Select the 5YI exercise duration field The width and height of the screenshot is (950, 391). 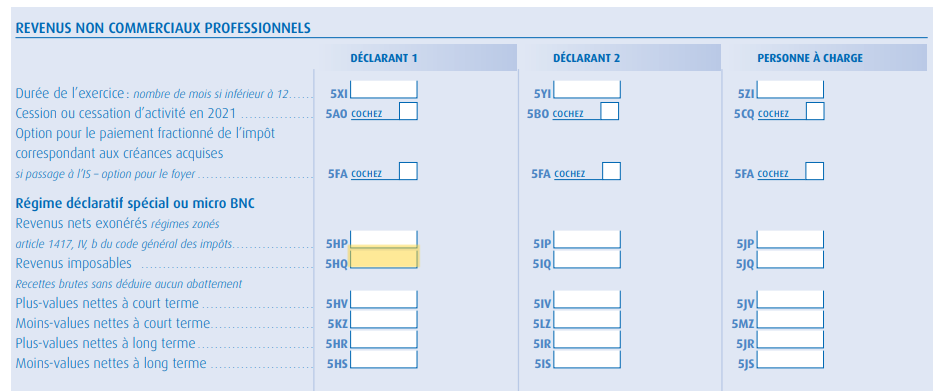point(587,90)
